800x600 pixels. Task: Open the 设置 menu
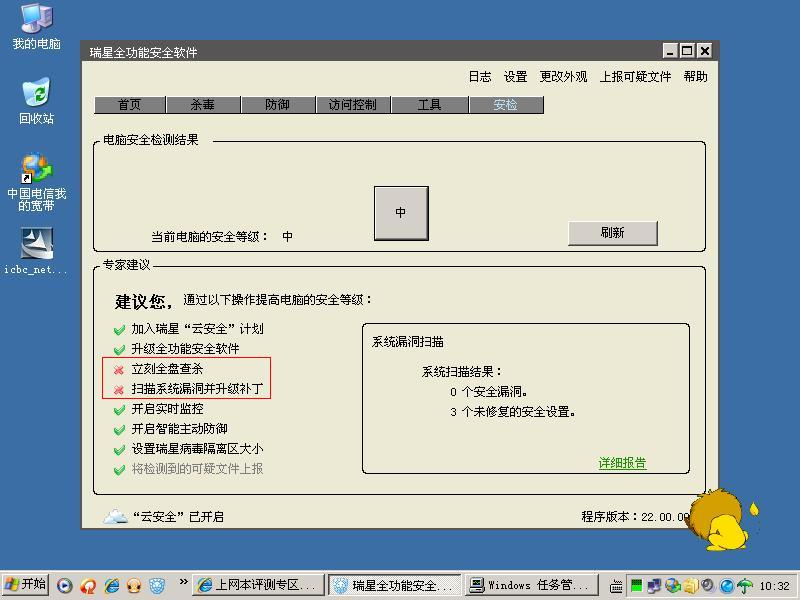pos(515,77)
